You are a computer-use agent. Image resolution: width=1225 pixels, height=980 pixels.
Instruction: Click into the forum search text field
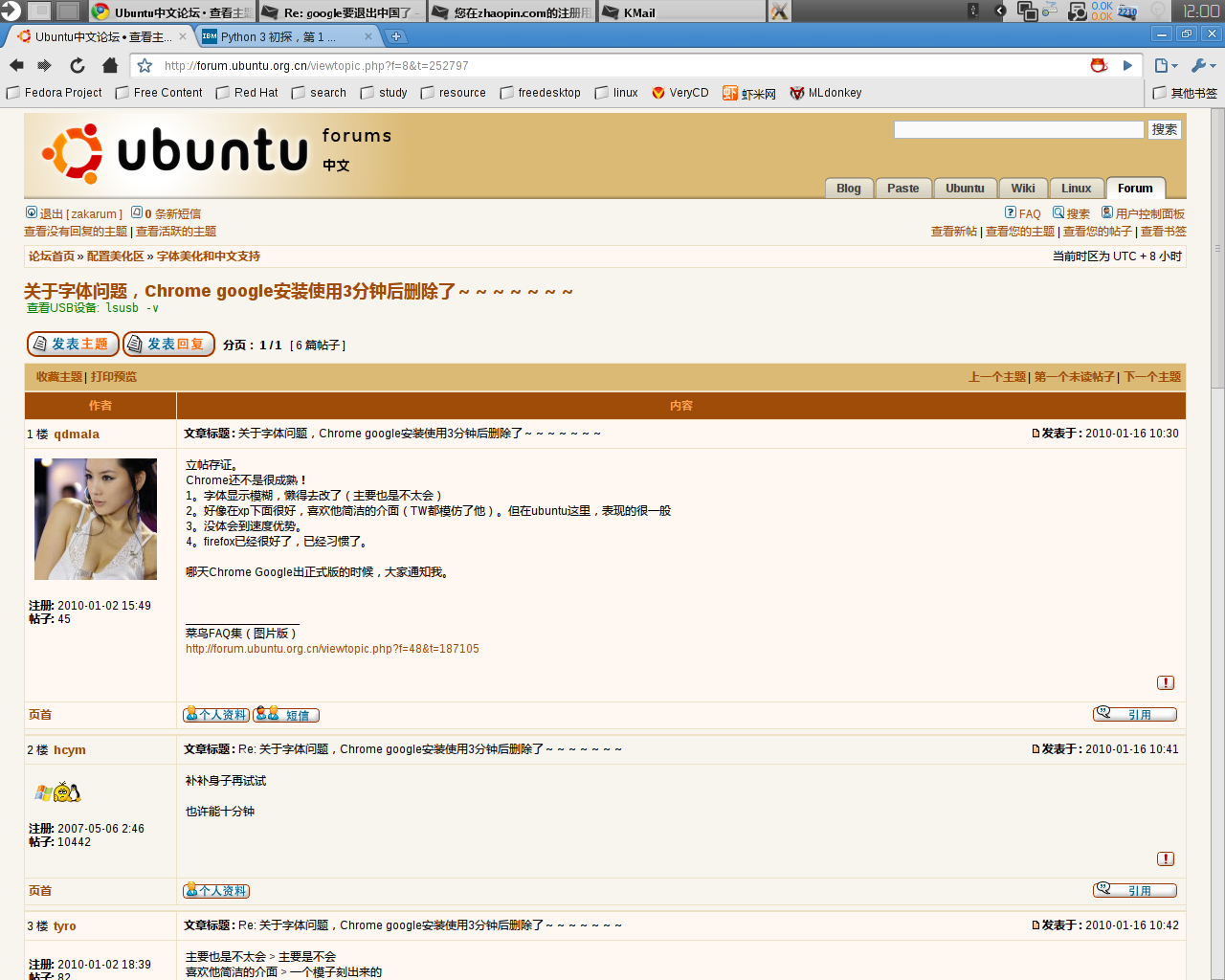1018,129
